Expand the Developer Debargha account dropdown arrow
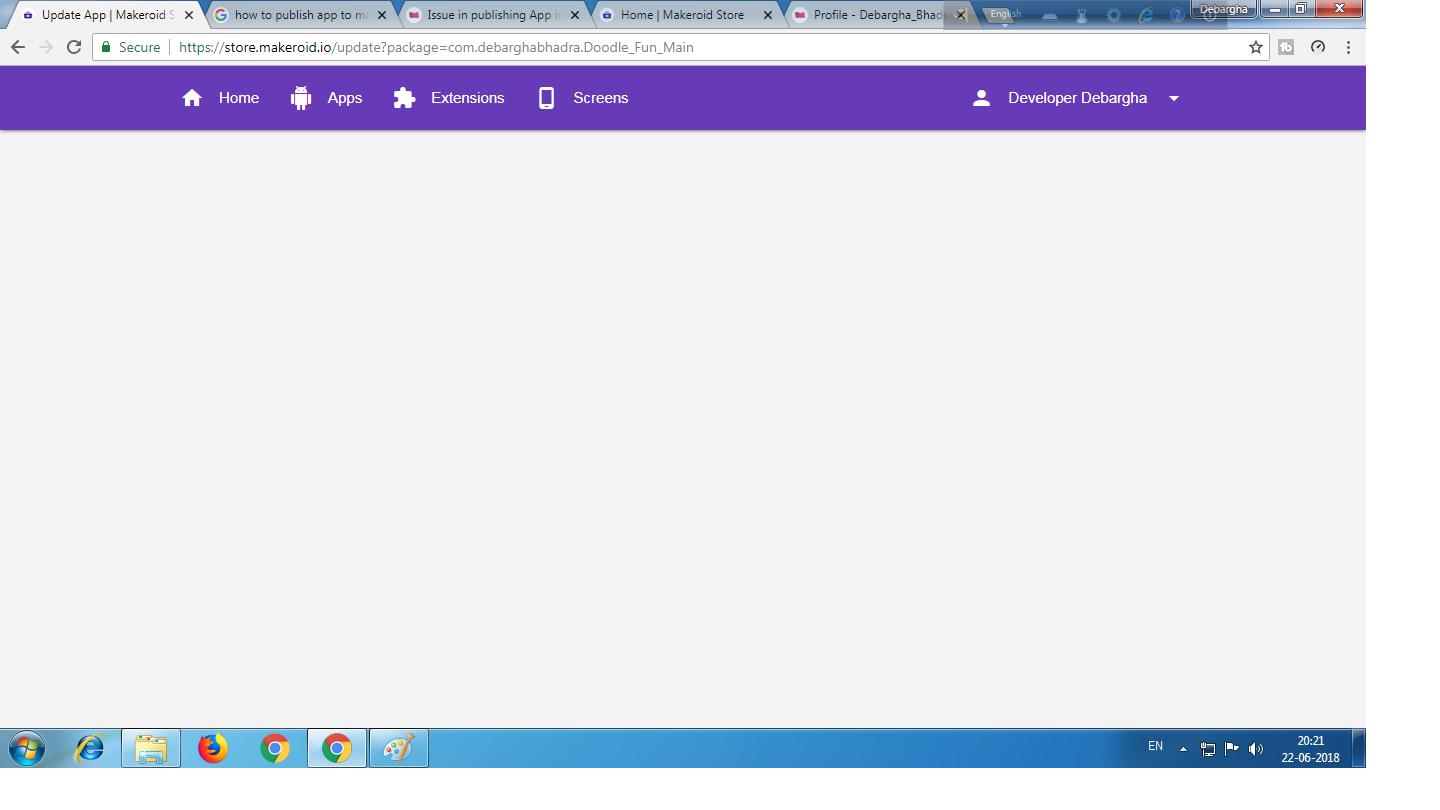This screenshot has height=810, width=1440. 1174,98
